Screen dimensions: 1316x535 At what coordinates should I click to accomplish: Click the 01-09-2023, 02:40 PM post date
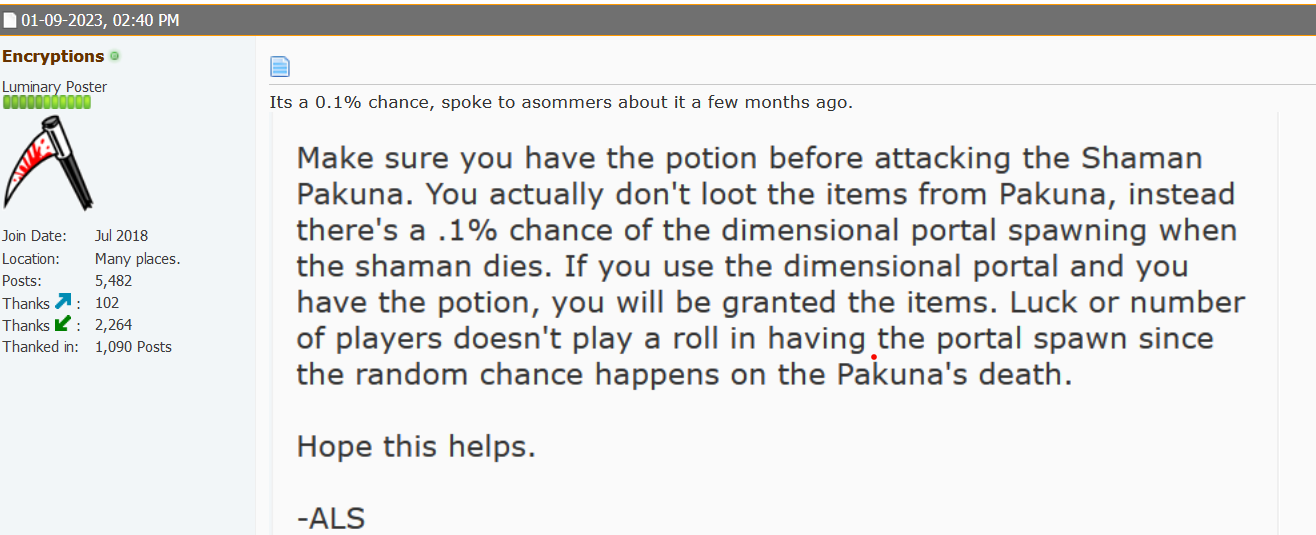[x=100, y=21]
